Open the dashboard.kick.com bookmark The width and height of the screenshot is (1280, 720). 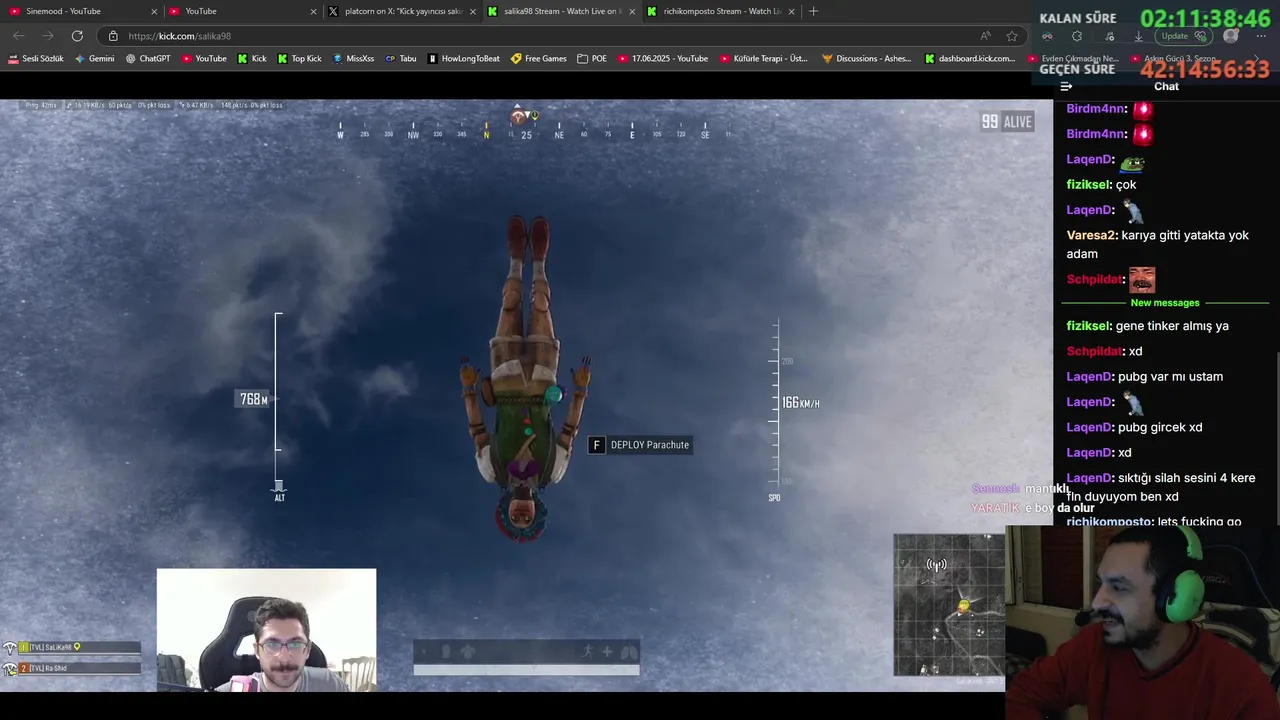coord(971,59)
